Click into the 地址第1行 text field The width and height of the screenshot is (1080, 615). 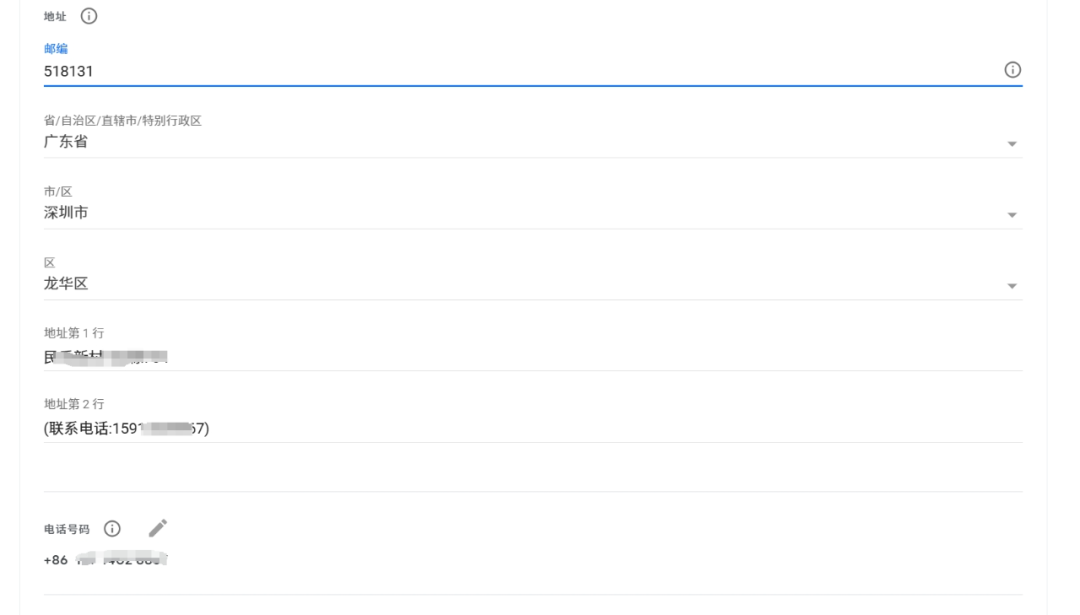point(500,356)
